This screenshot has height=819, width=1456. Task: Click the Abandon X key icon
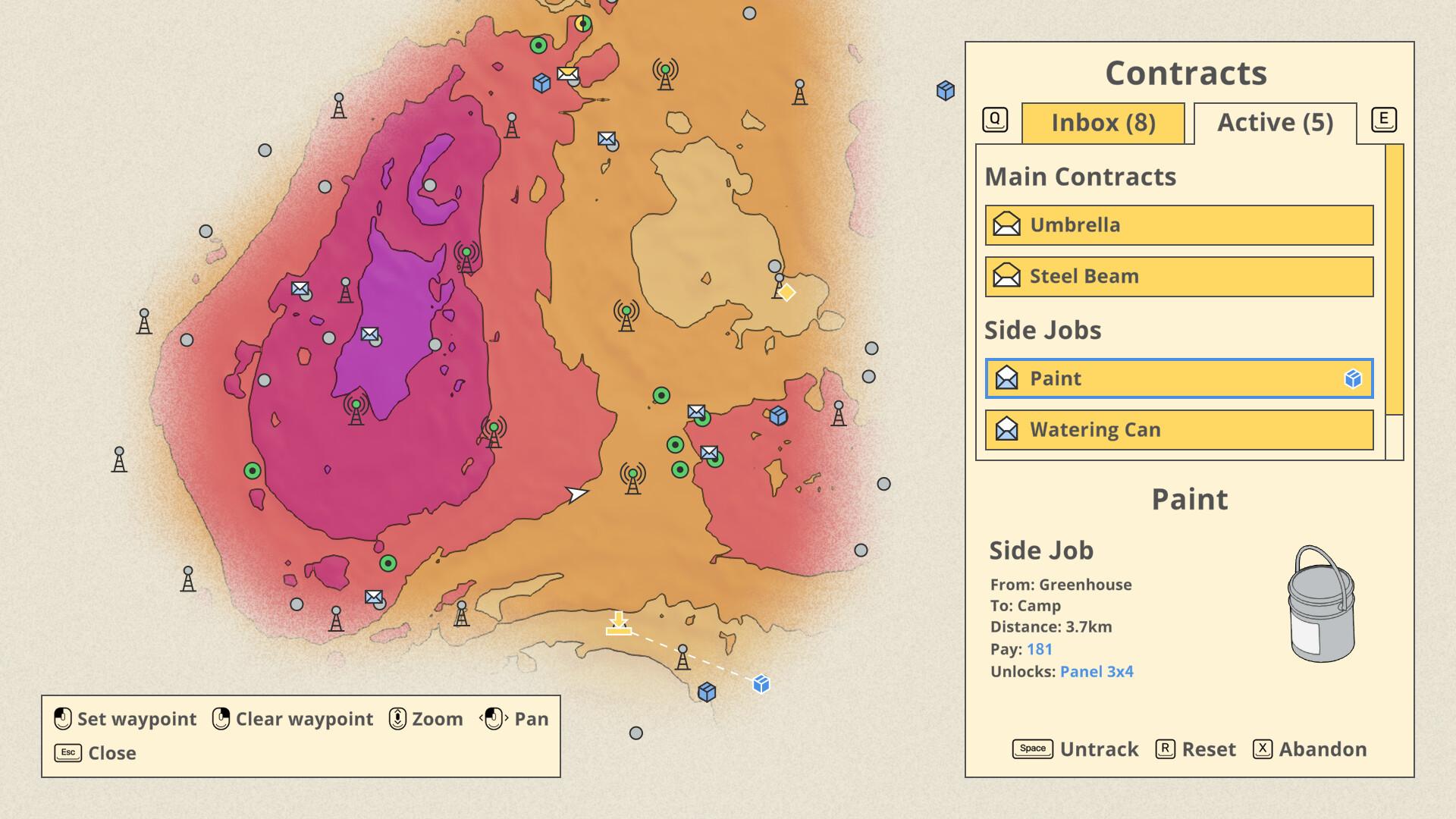1262,749
